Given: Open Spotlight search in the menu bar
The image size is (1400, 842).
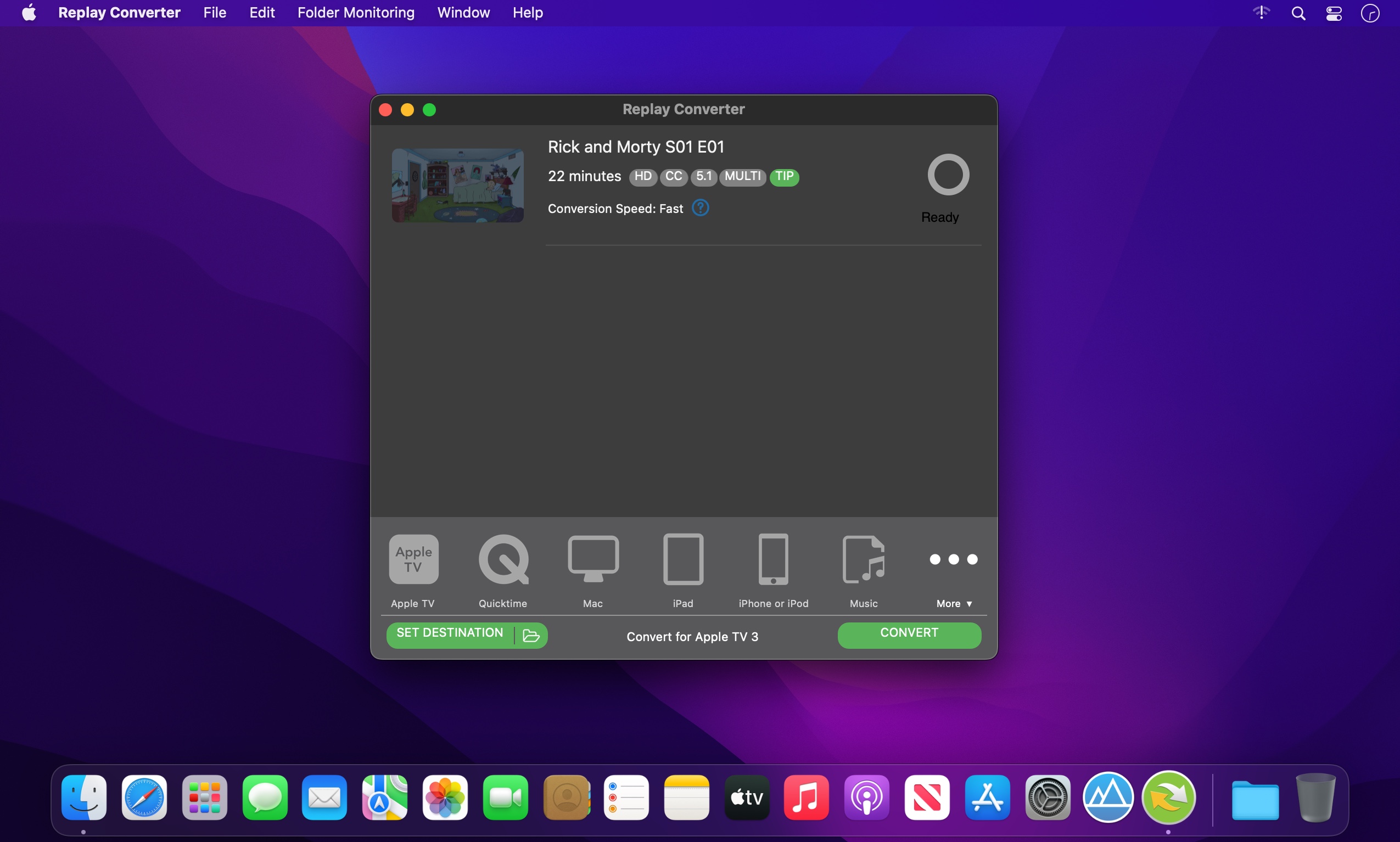Looking at the screenshot, I should coord(1298,13).
